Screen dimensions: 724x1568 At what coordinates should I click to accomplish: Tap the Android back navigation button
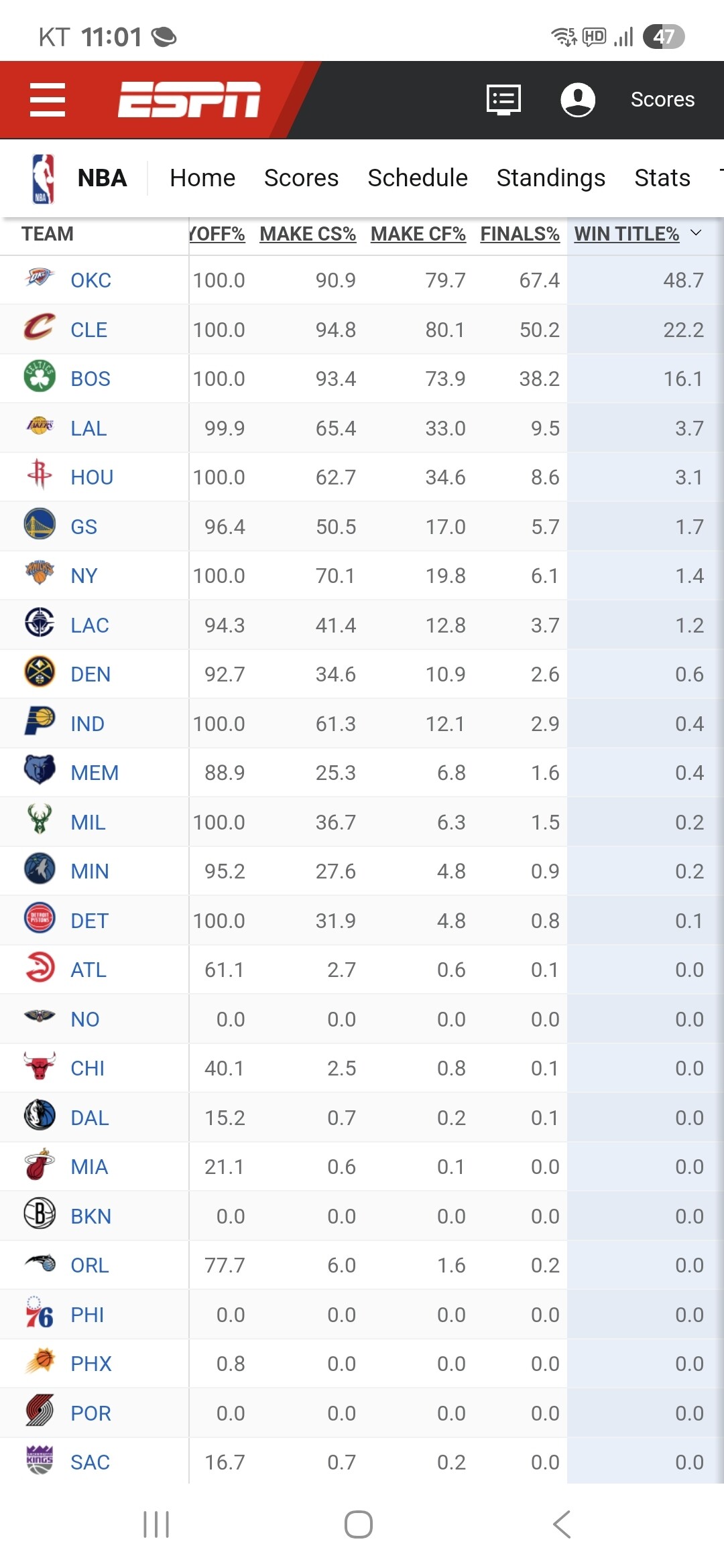562,1524
